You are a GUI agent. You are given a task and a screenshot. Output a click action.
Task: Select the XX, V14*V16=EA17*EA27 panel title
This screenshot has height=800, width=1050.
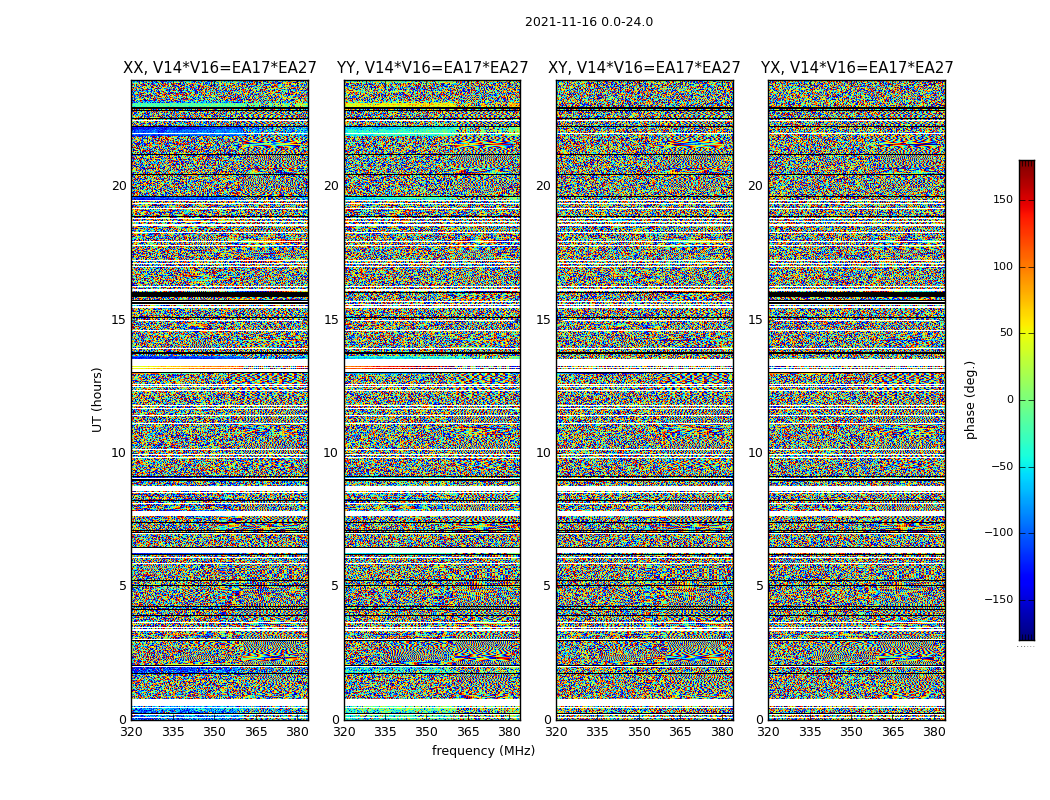pos(220,68)
